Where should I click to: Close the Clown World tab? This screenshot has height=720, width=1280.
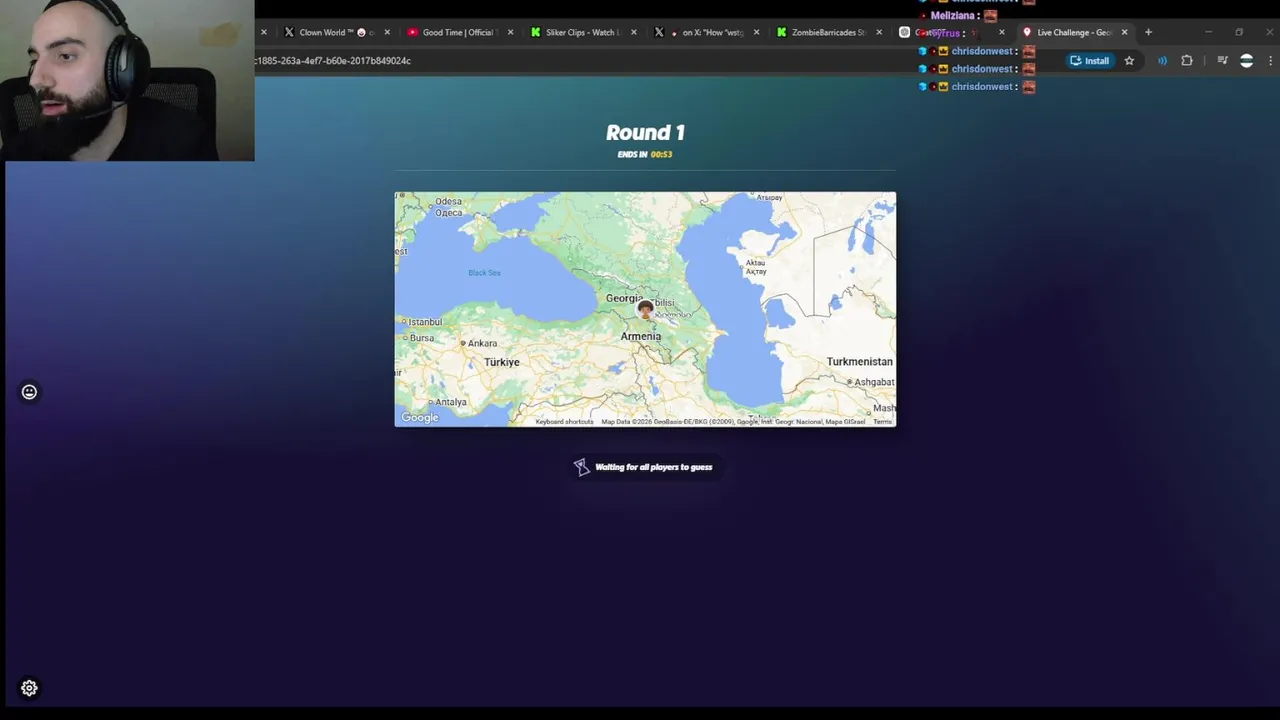click(387, 32)
